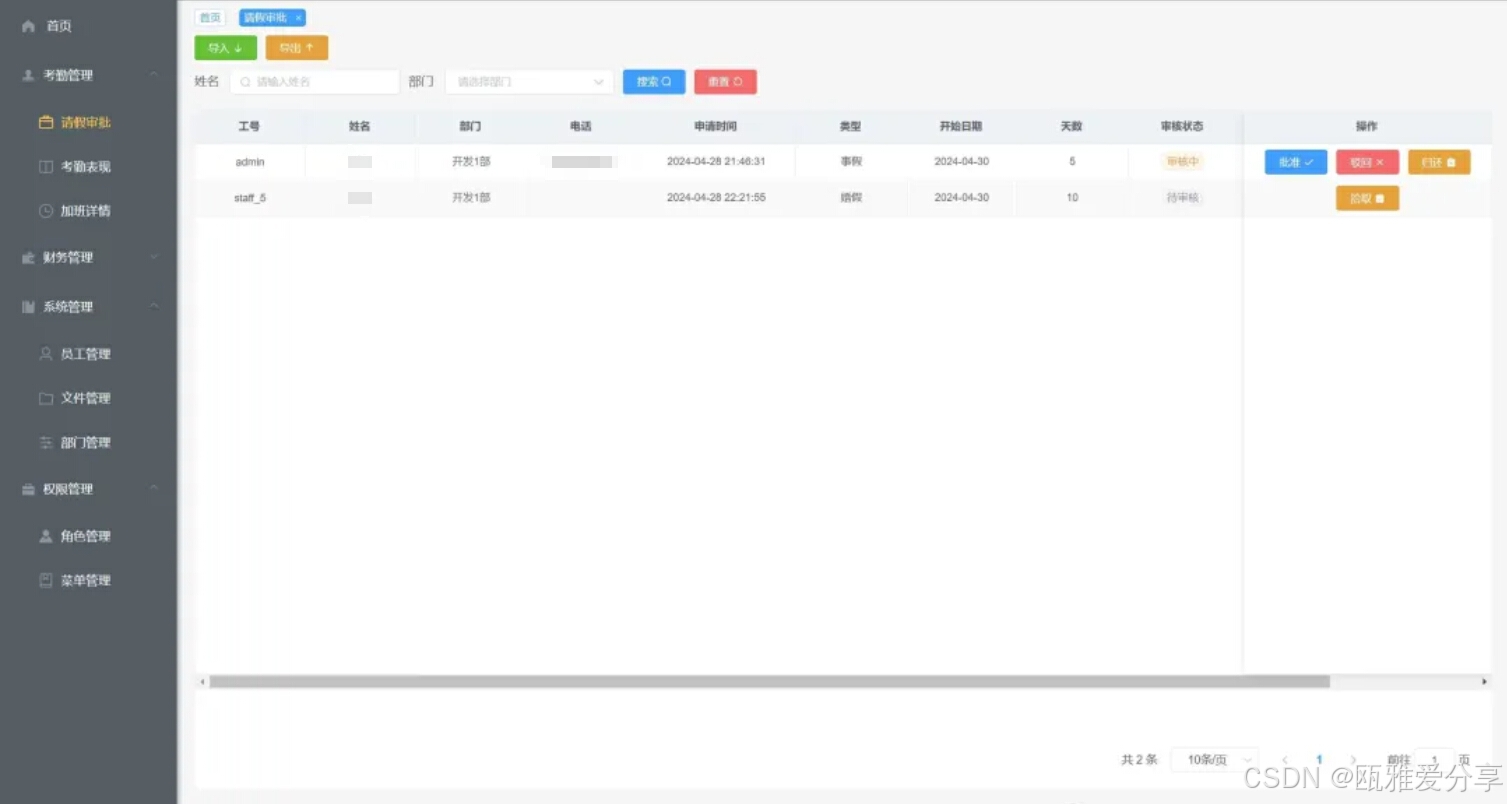Screen dimensions: 1507x804
Task: Click the user icon beside 员工管理
Action: click(44, 353)
